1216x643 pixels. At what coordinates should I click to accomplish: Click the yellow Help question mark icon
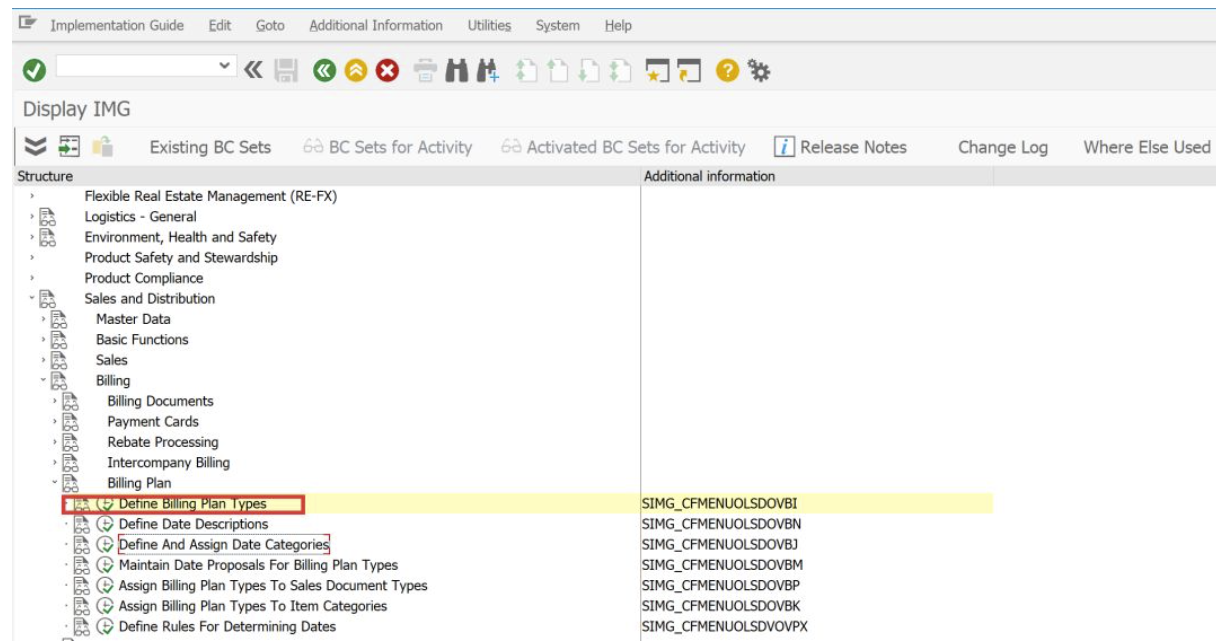point(727,71)
